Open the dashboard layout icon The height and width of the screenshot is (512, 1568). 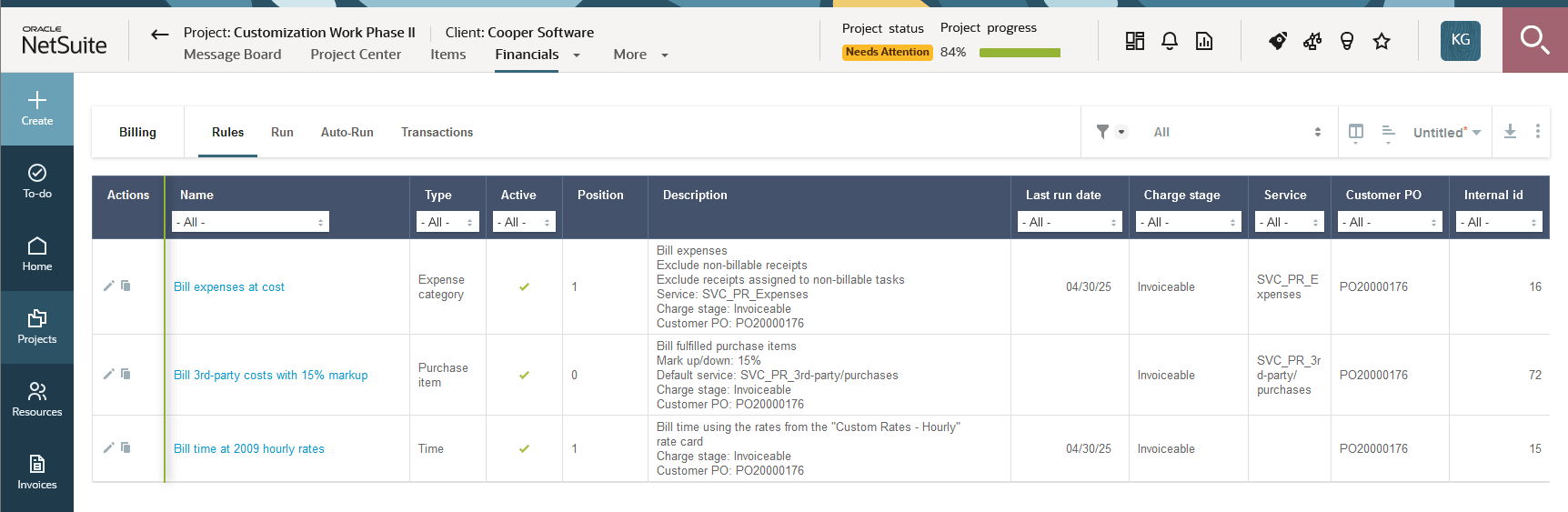pyautogui.click(x=1135, y=41)
